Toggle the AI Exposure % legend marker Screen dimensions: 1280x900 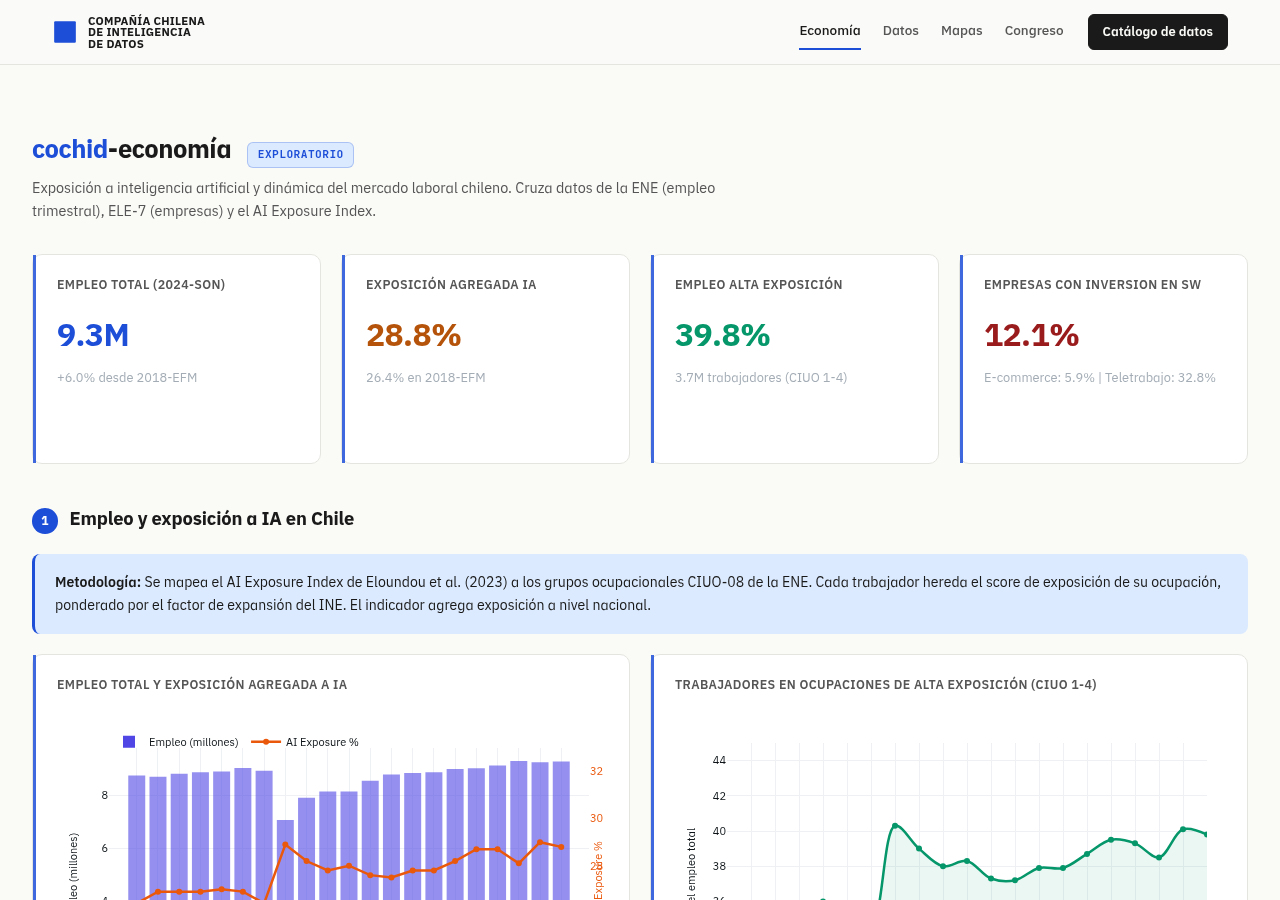[x=266, y=742]
